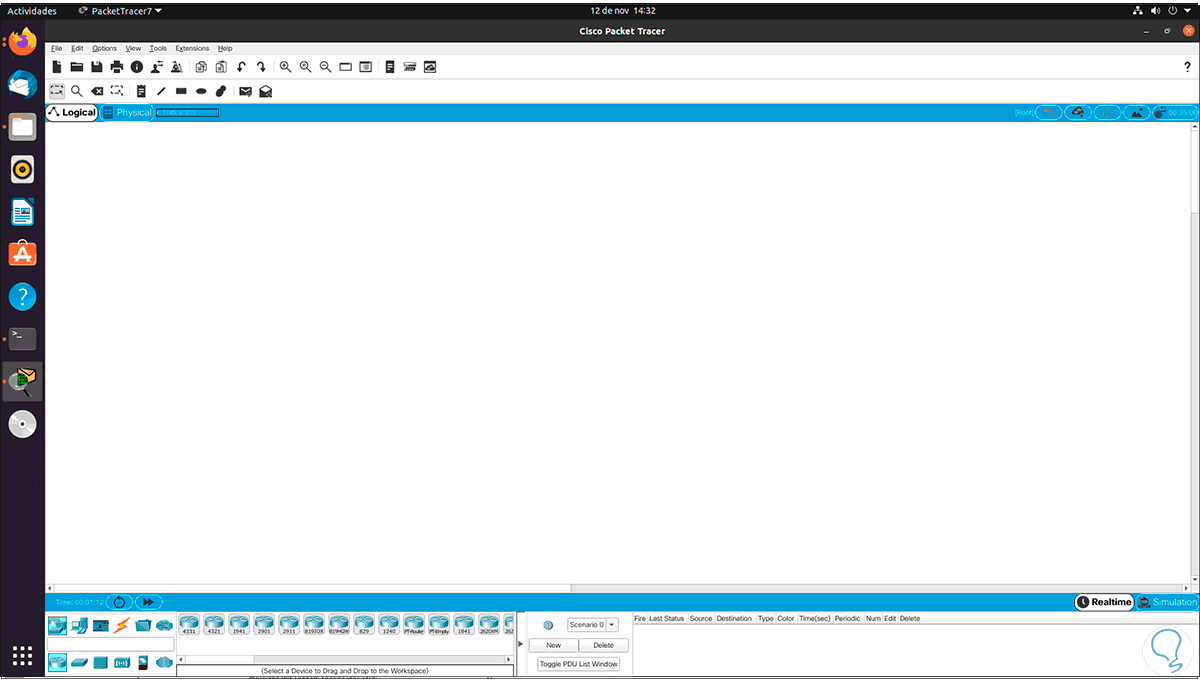The width and height of the screenshot is (1200, 682).
Task: Zoom out of the workspace
Action: (325, 67)
